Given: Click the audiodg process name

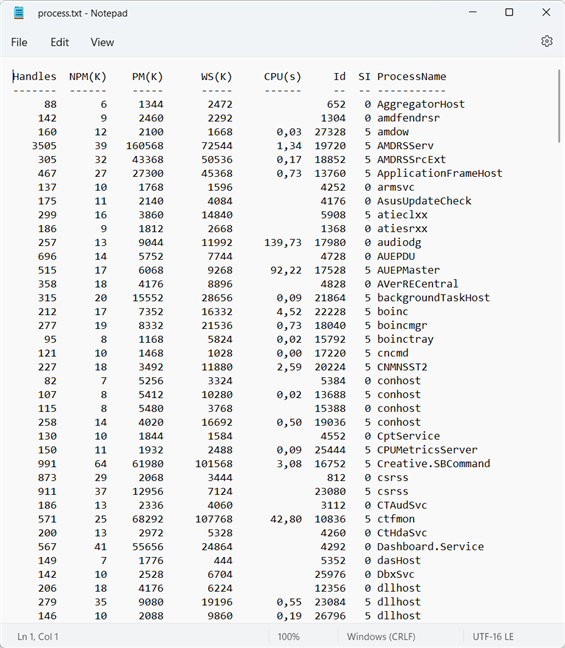Looking at the screenshot, I should coord(399,243).
